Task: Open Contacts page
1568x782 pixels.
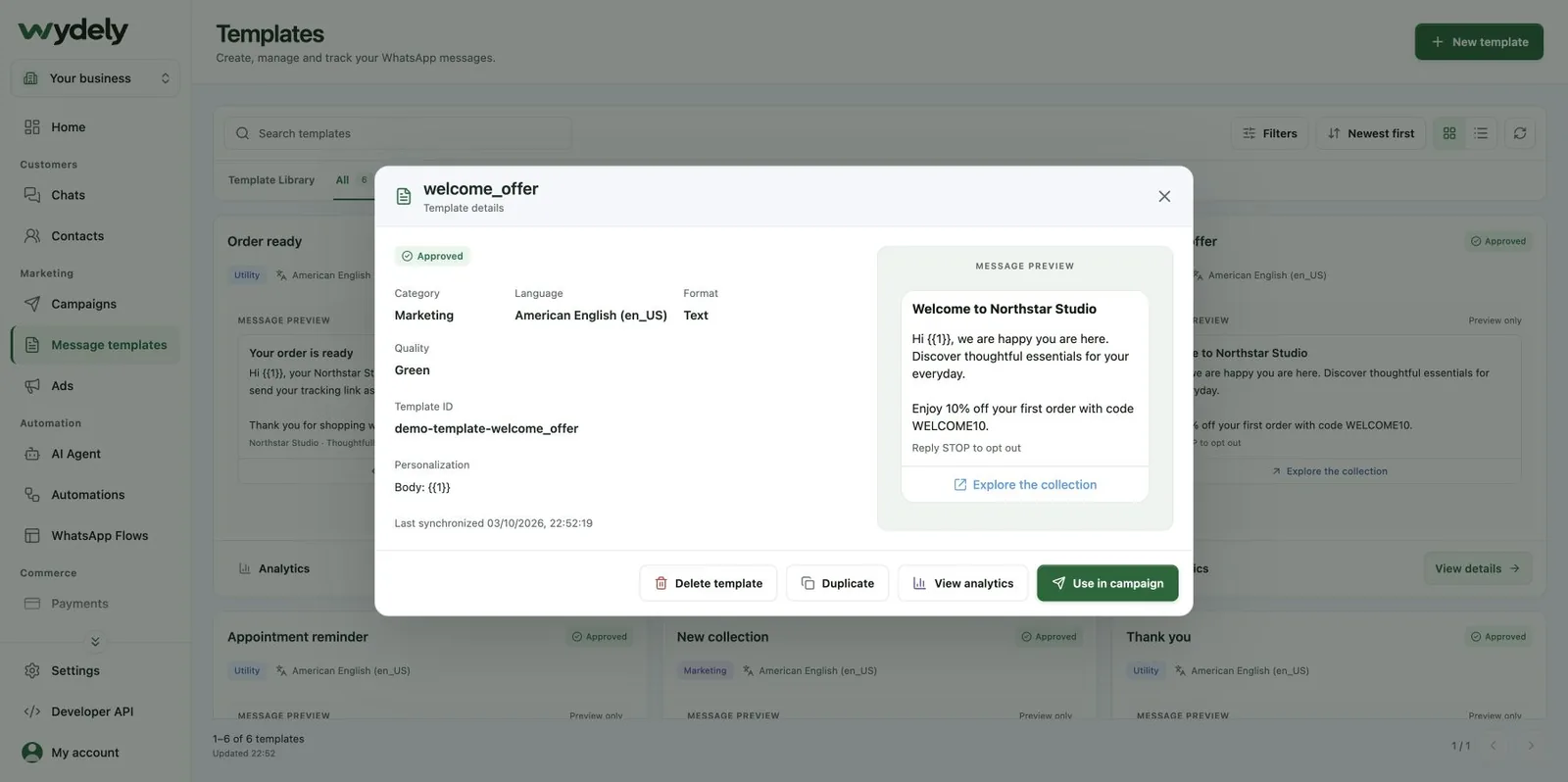Action: [x=95, y=236]
